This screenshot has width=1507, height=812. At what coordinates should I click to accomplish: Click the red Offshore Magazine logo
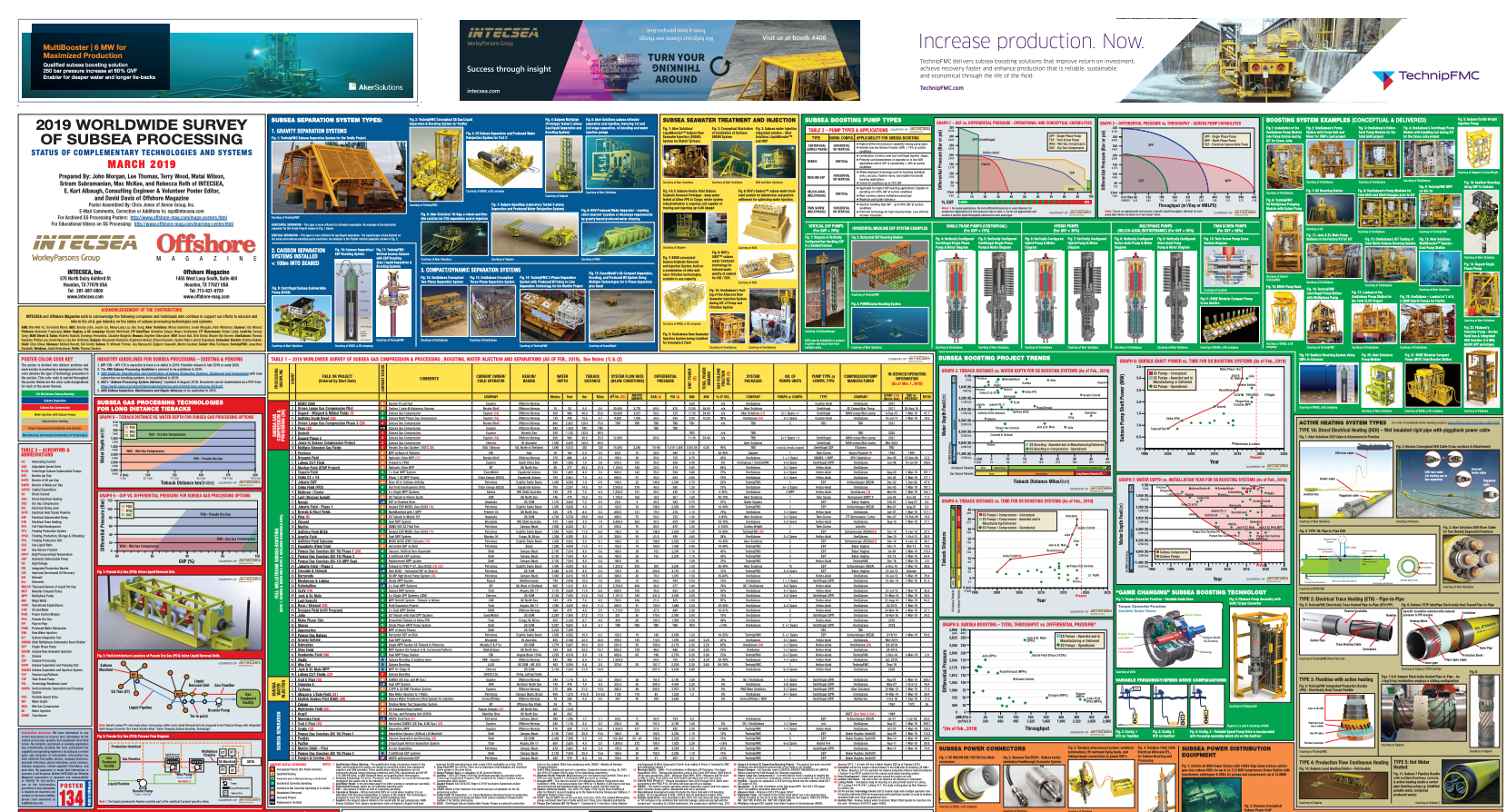pos(206,245)
